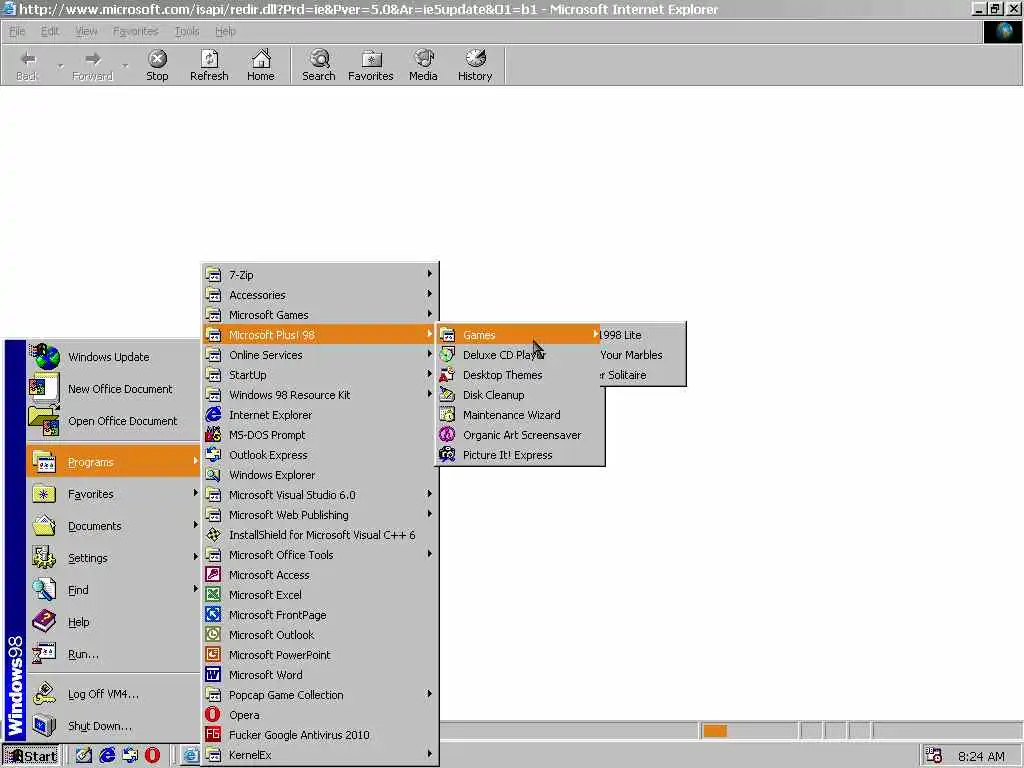Expand the Online Services submenu
Image resolution: width=1024 pixels, height=768 pixels.
429,354
